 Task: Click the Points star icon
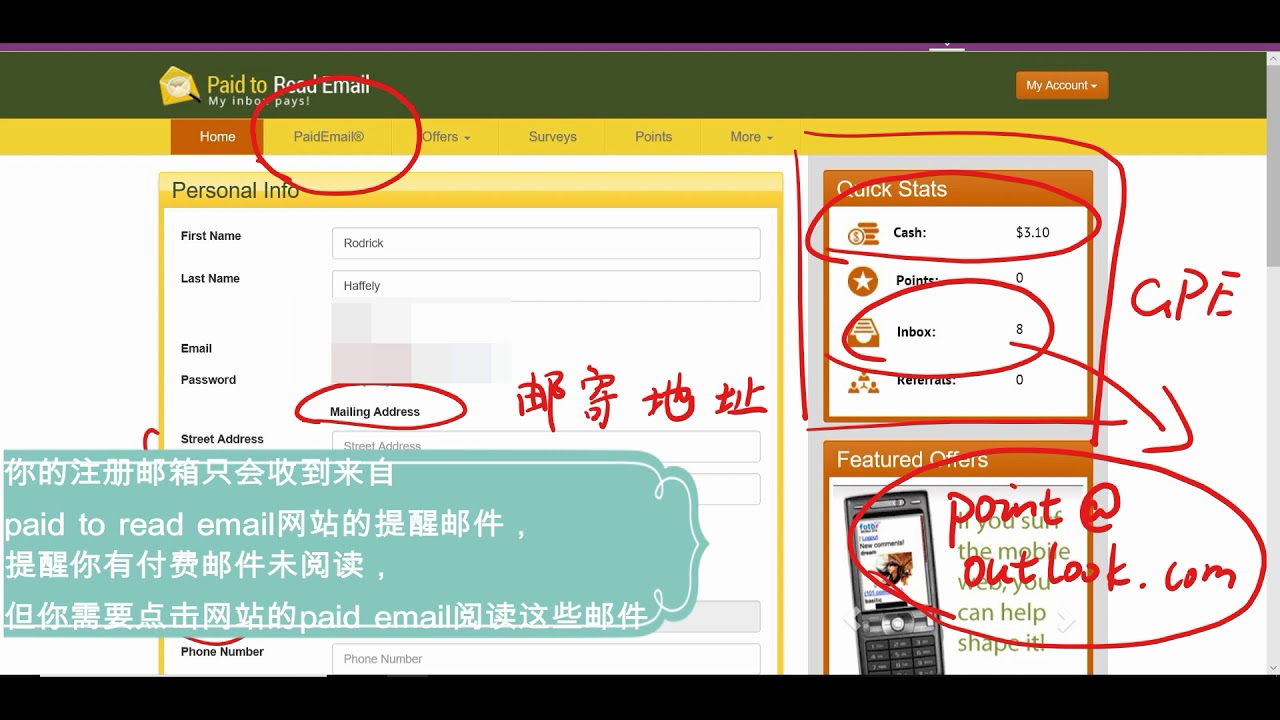coord(863,281)
